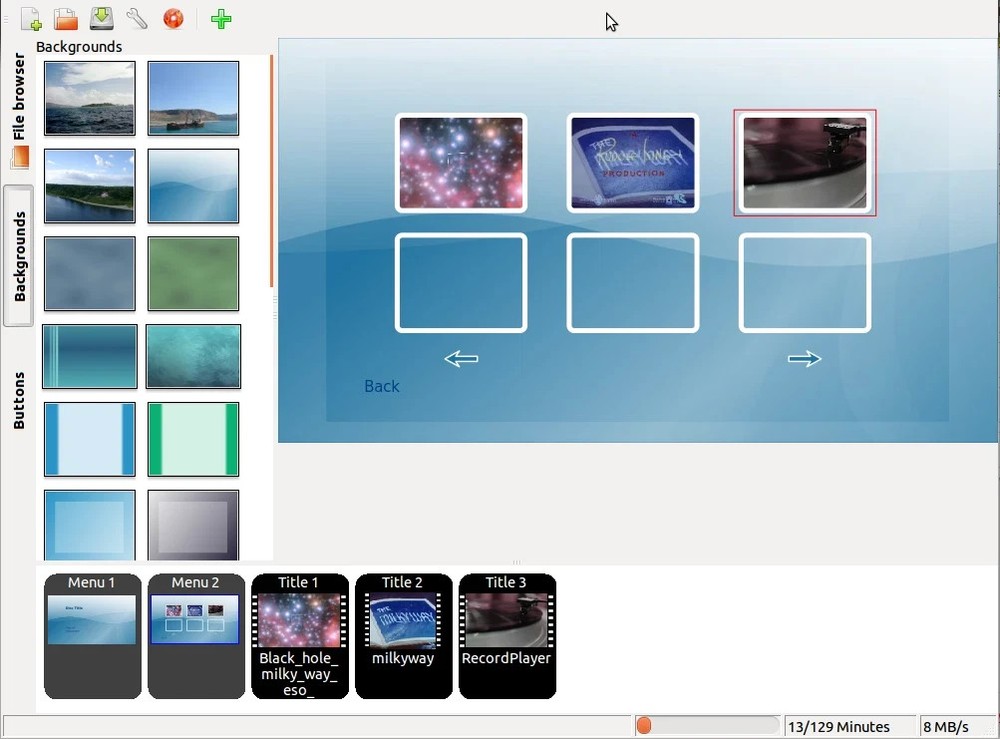Image resolution: width=1000 pixels, height=739 pixels.
Task: Select the left arrow navigation button
Action: 460,358
